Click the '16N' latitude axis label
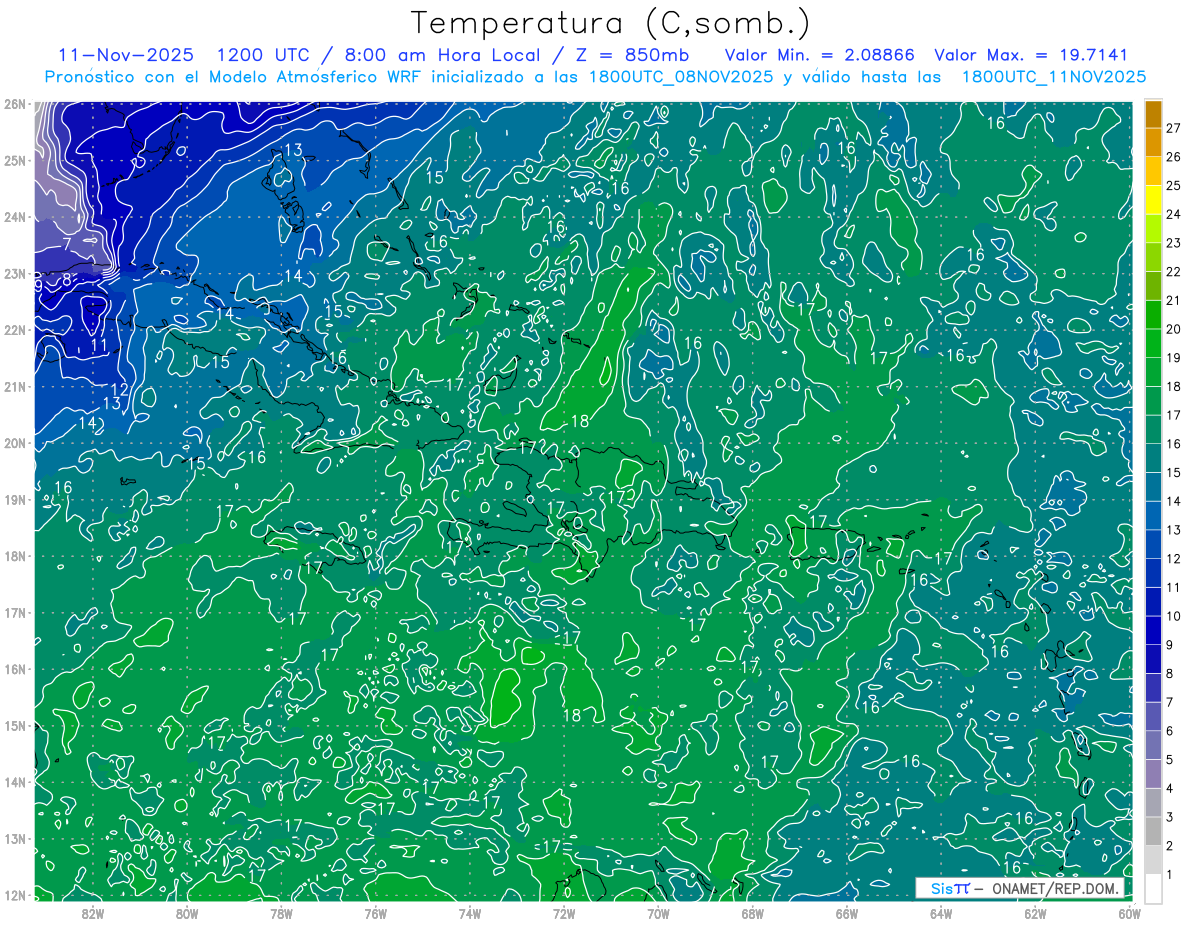 click(x=15, y=669)
